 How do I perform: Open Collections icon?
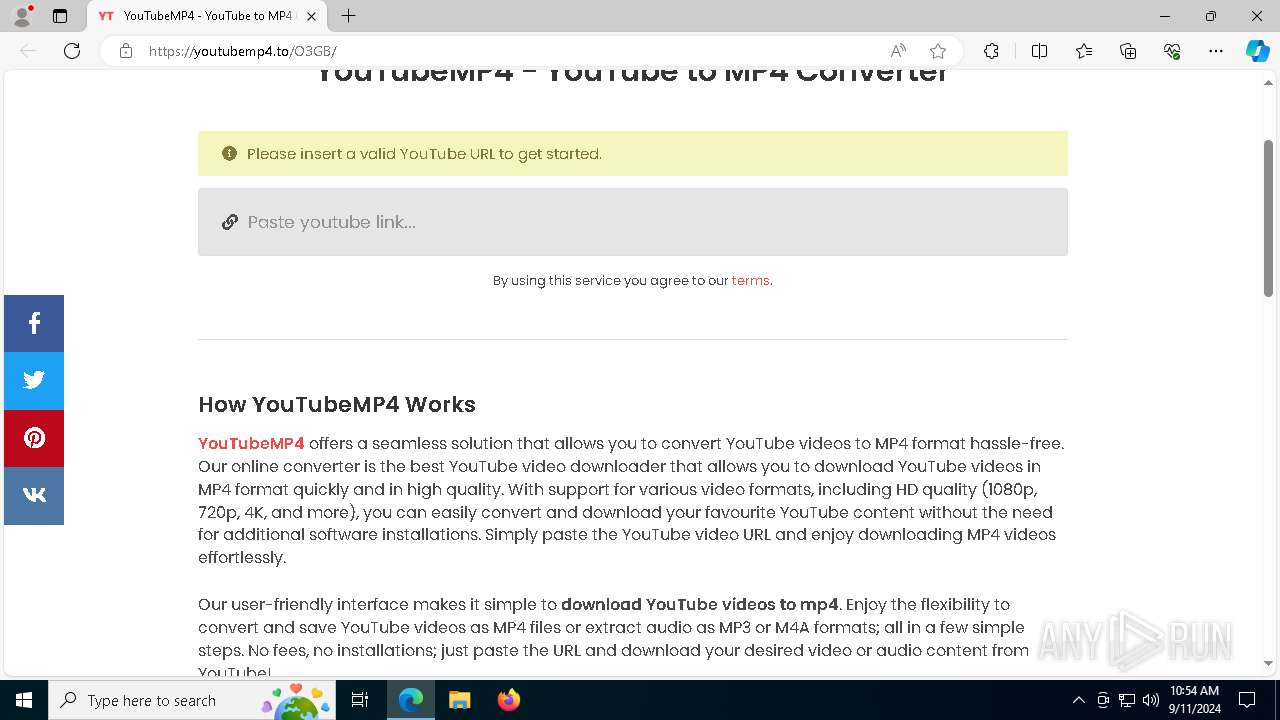[1128, 51]
